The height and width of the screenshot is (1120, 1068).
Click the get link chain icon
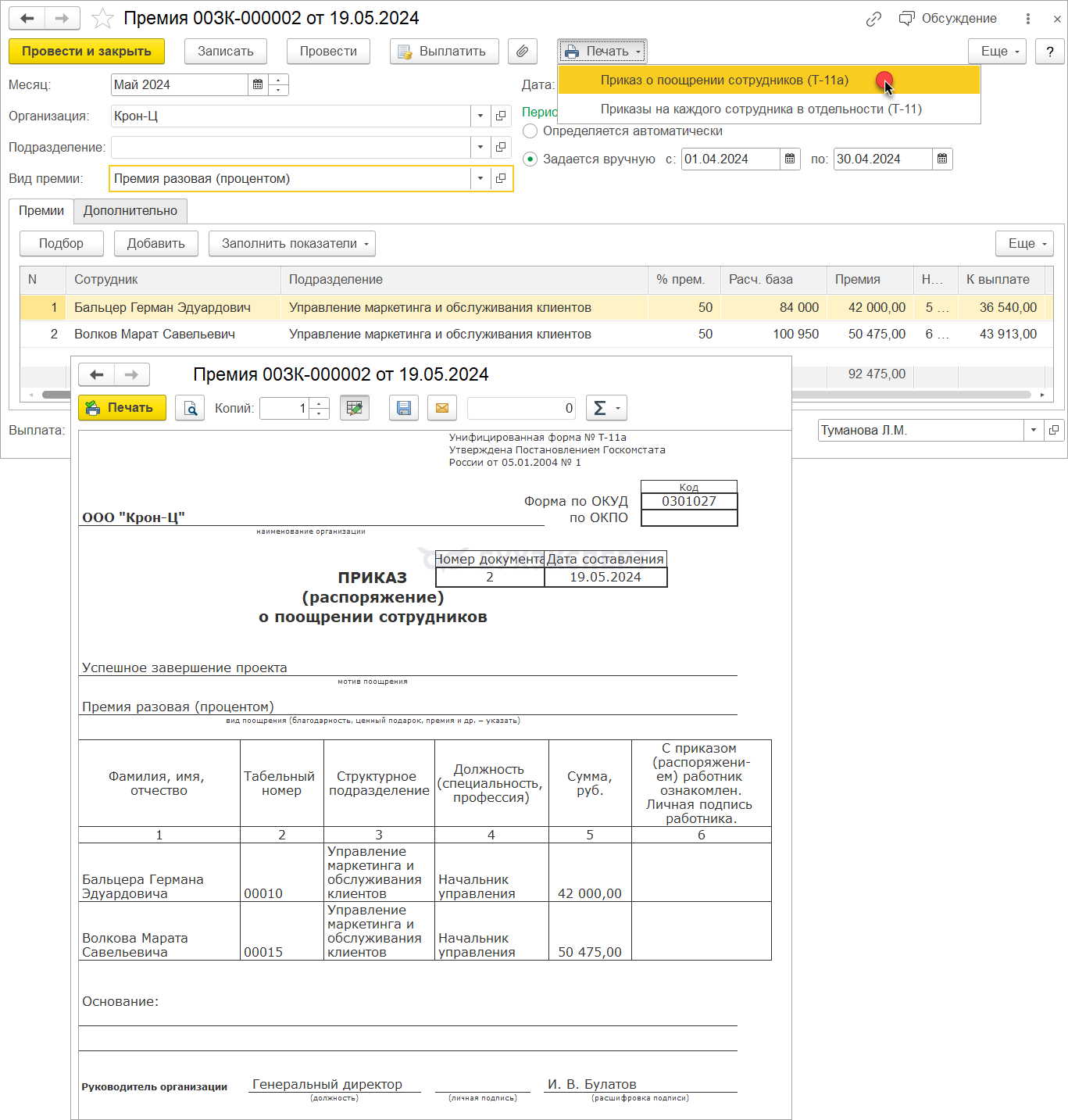click(x=873, y=19)
